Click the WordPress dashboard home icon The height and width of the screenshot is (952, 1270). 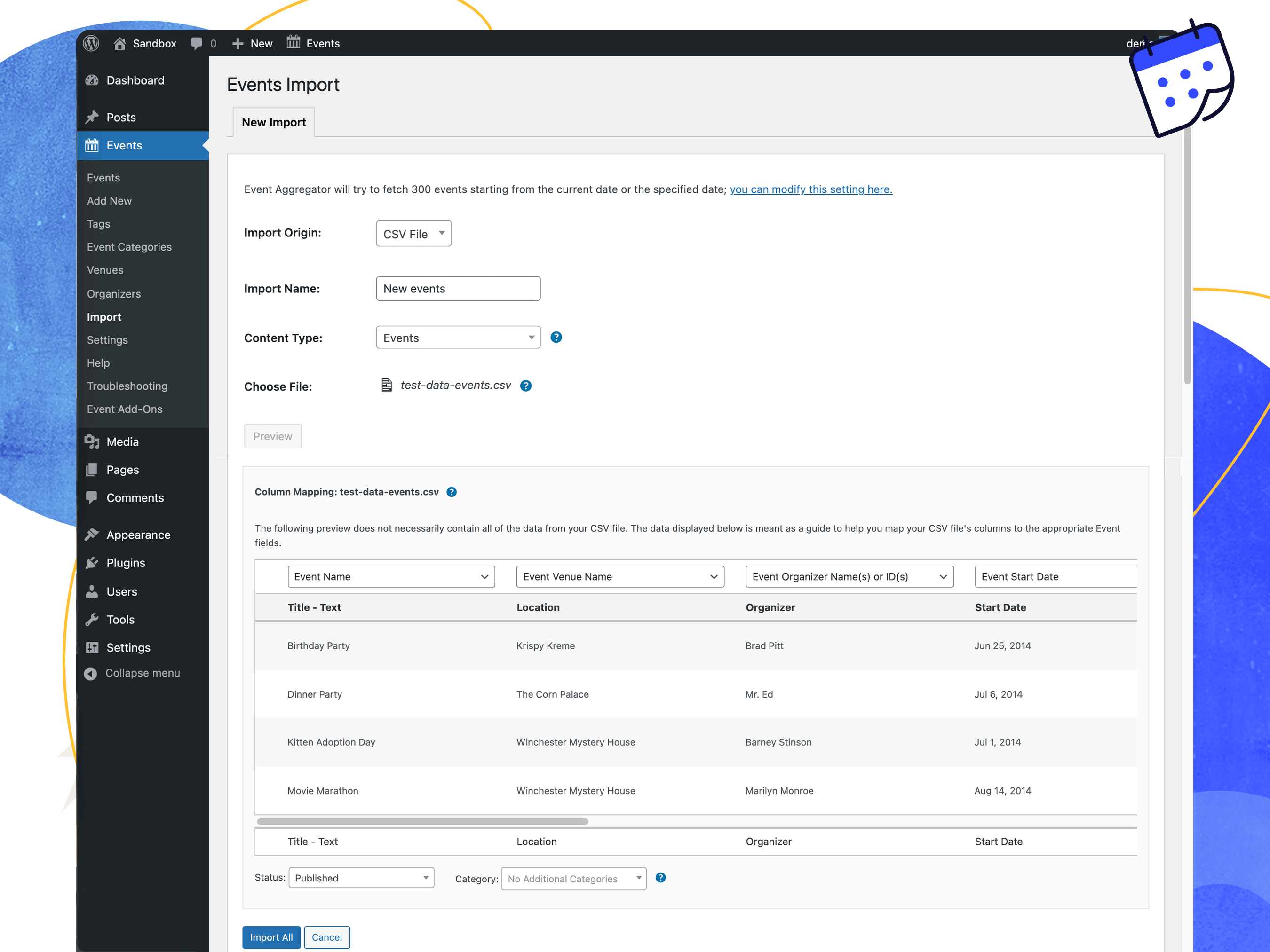pos(118,42)
